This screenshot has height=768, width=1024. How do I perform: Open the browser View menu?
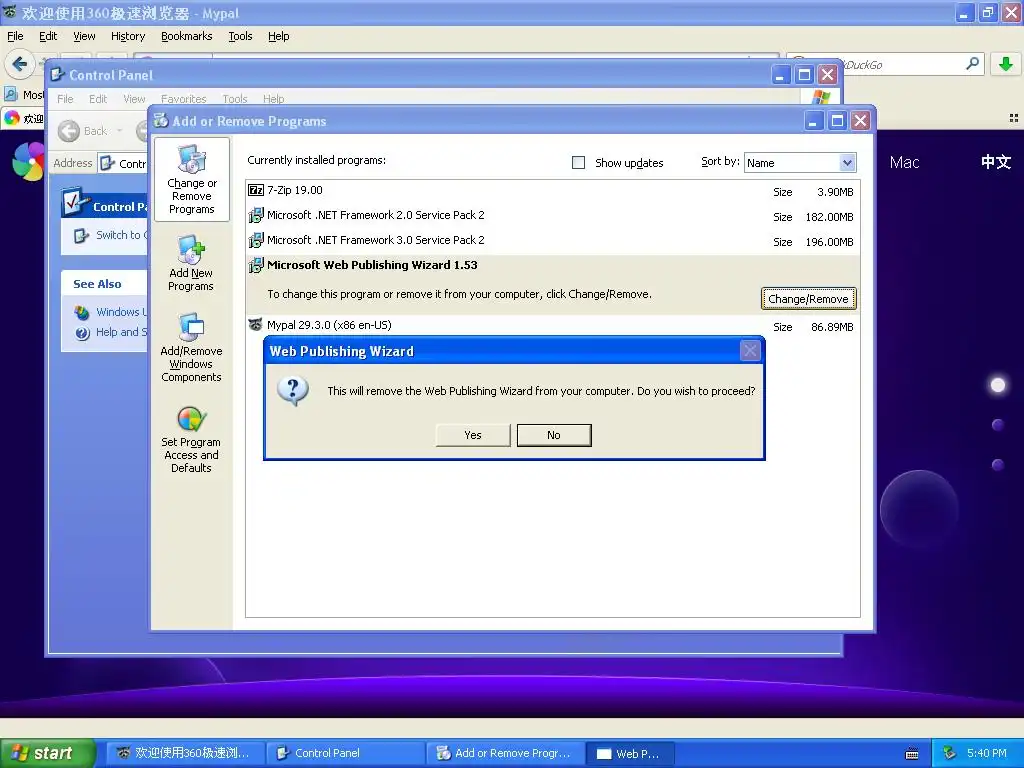pos(84,36)
